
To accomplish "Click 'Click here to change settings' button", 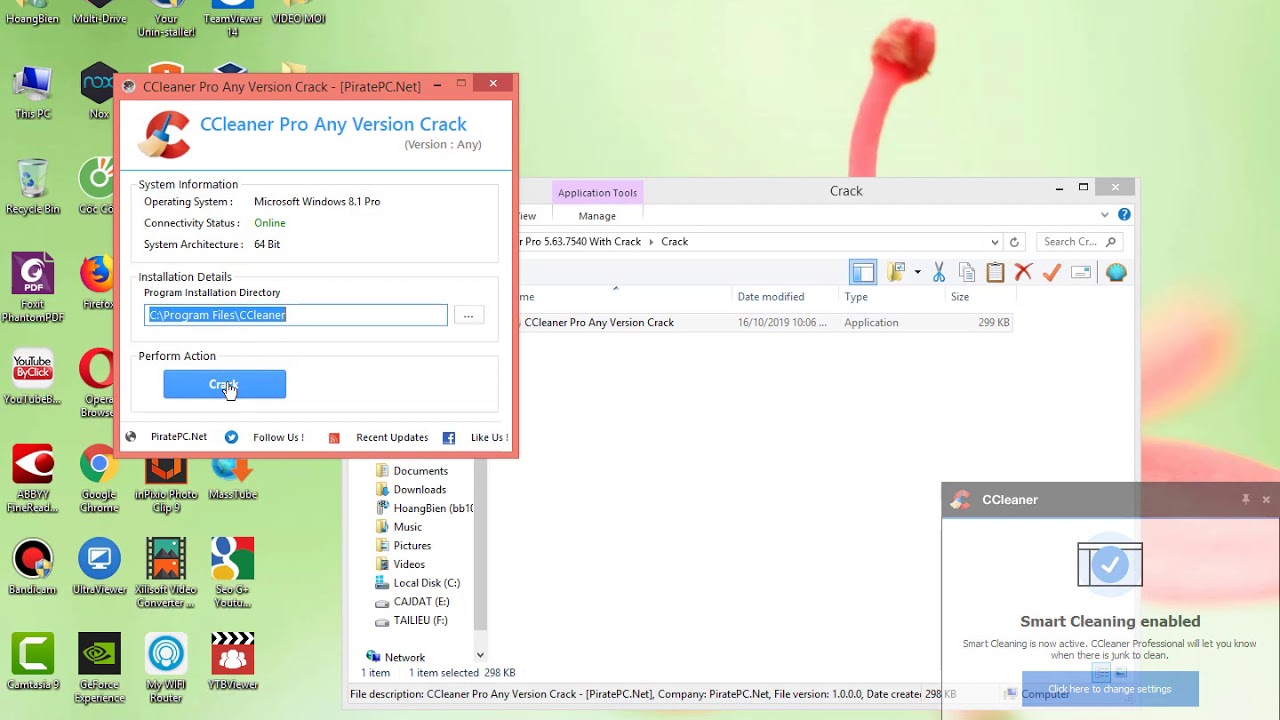I will click(x=1110, y=689).
